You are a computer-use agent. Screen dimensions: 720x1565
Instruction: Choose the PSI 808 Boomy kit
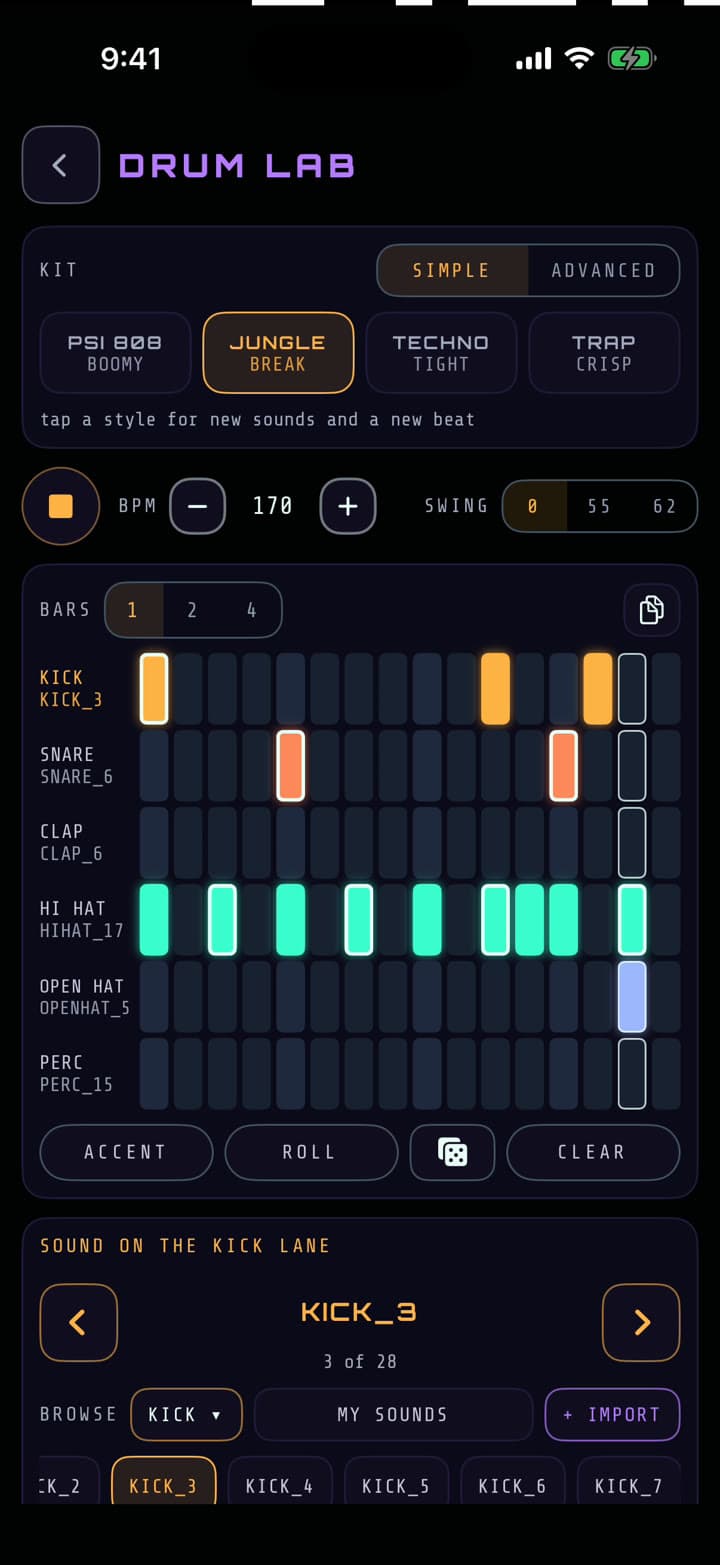coord(115,353)
